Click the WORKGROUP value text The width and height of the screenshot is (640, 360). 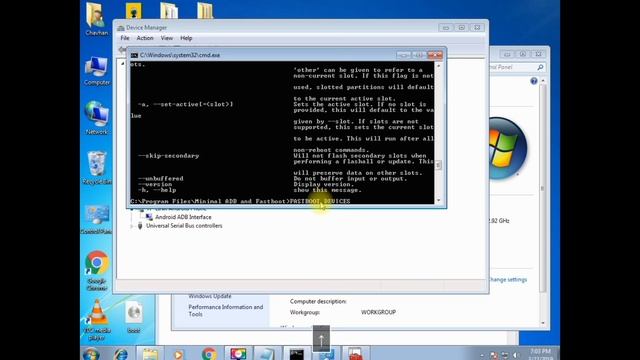pyautogui.click(x=378, y=312)
